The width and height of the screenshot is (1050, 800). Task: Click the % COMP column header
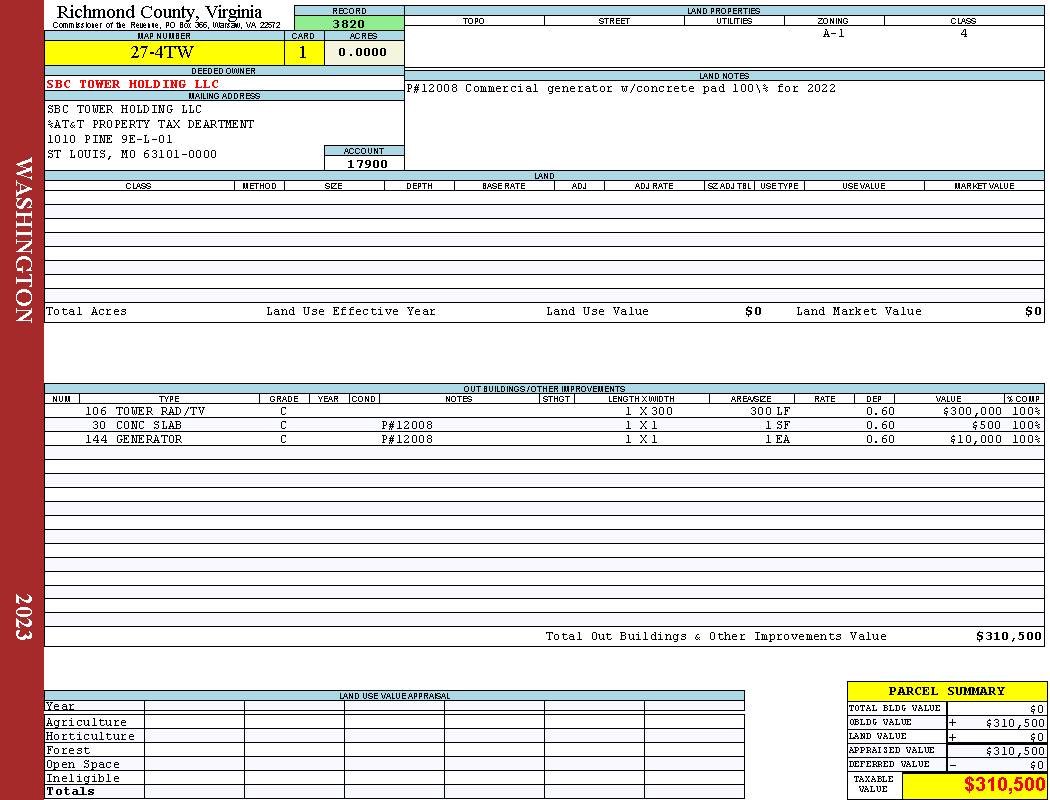click(x=1024, y=399)
